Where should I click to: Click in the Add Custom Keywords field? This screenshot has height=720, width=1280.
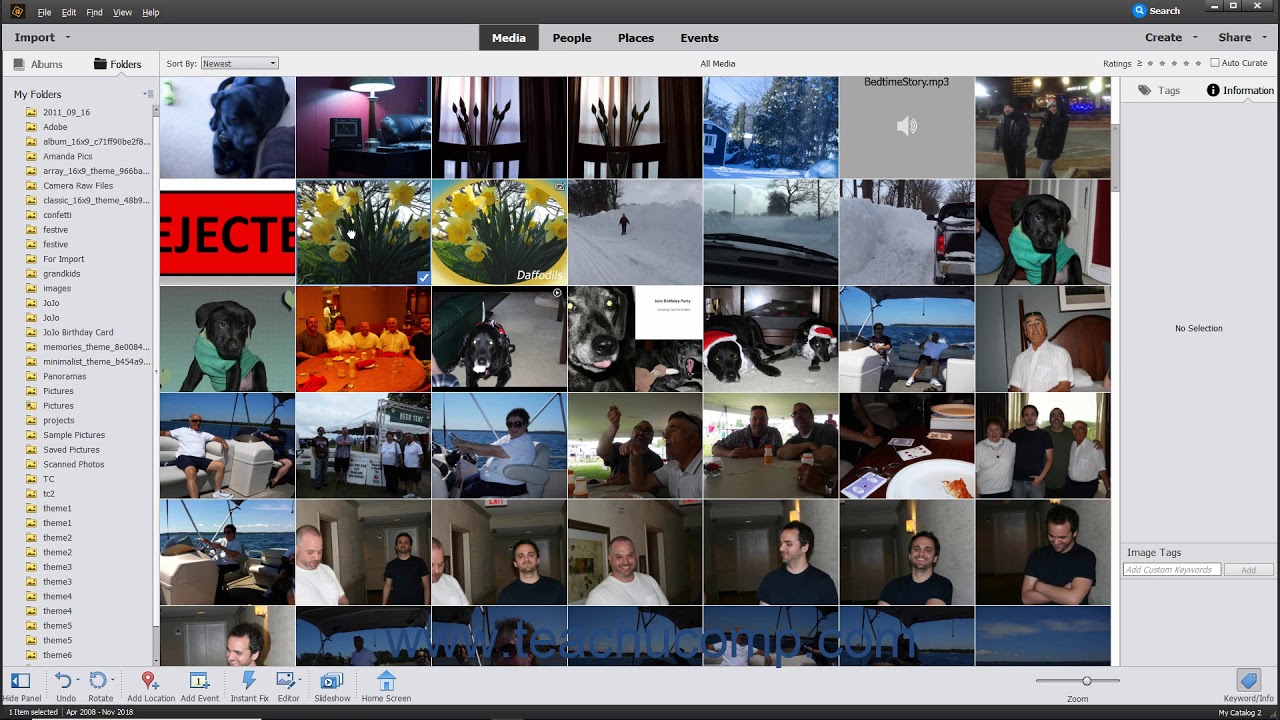click(1171, 570)
